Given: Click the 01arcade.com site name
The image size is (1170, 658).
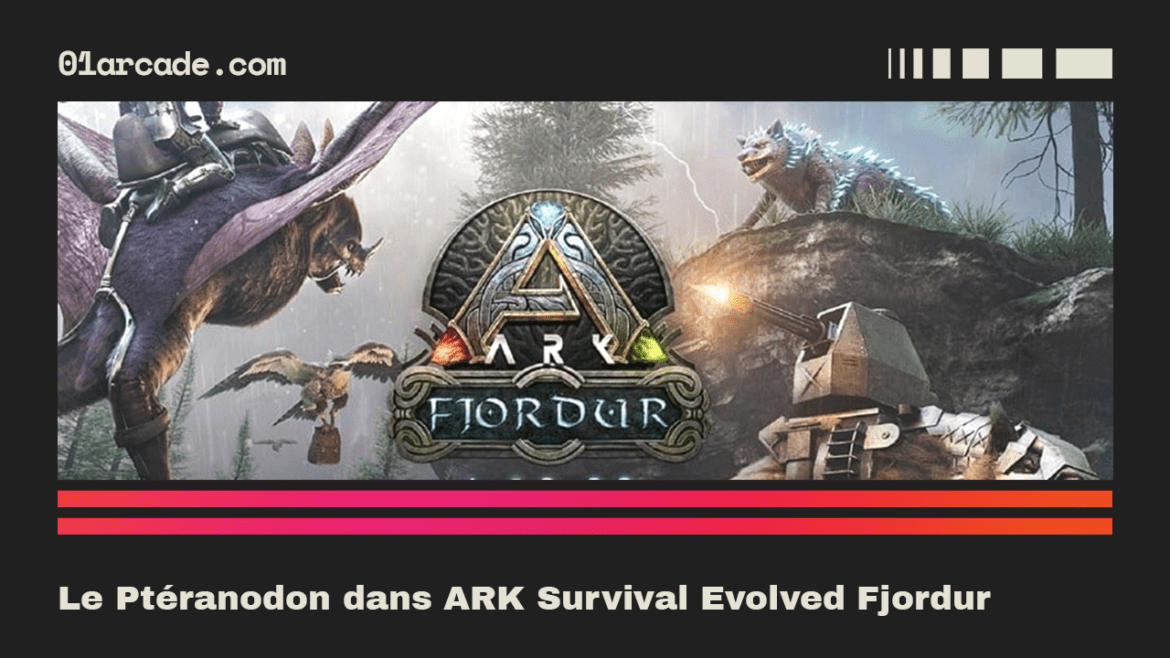Looking at the screenshot, I should click(172, 64).
